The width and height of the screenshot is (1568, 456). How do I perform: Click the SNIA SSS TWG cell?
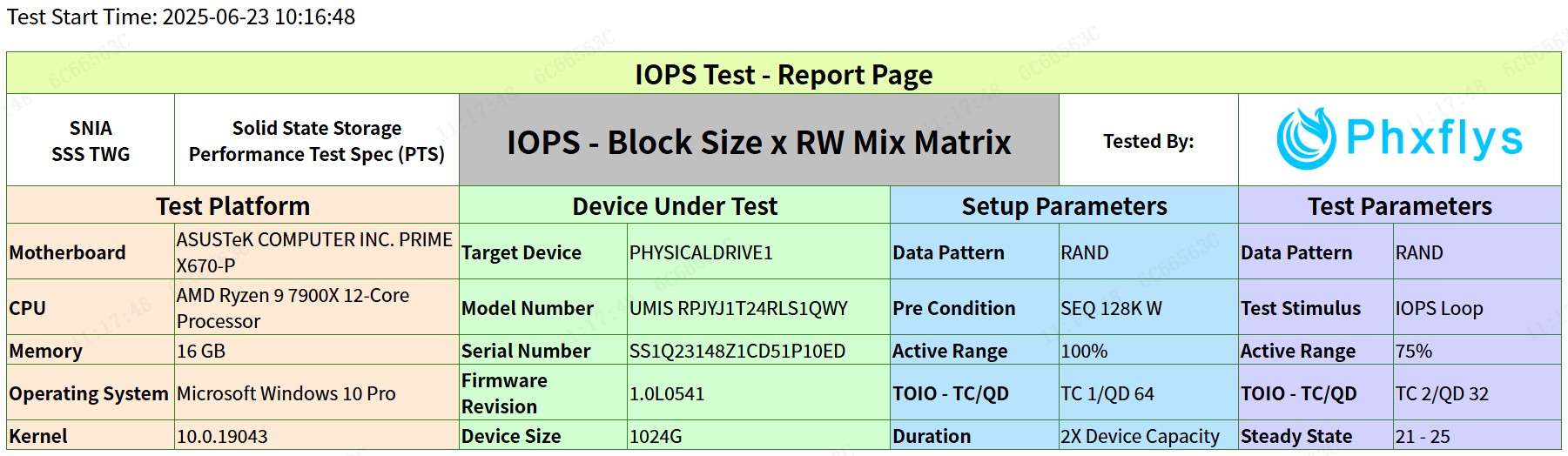(91, 141)
